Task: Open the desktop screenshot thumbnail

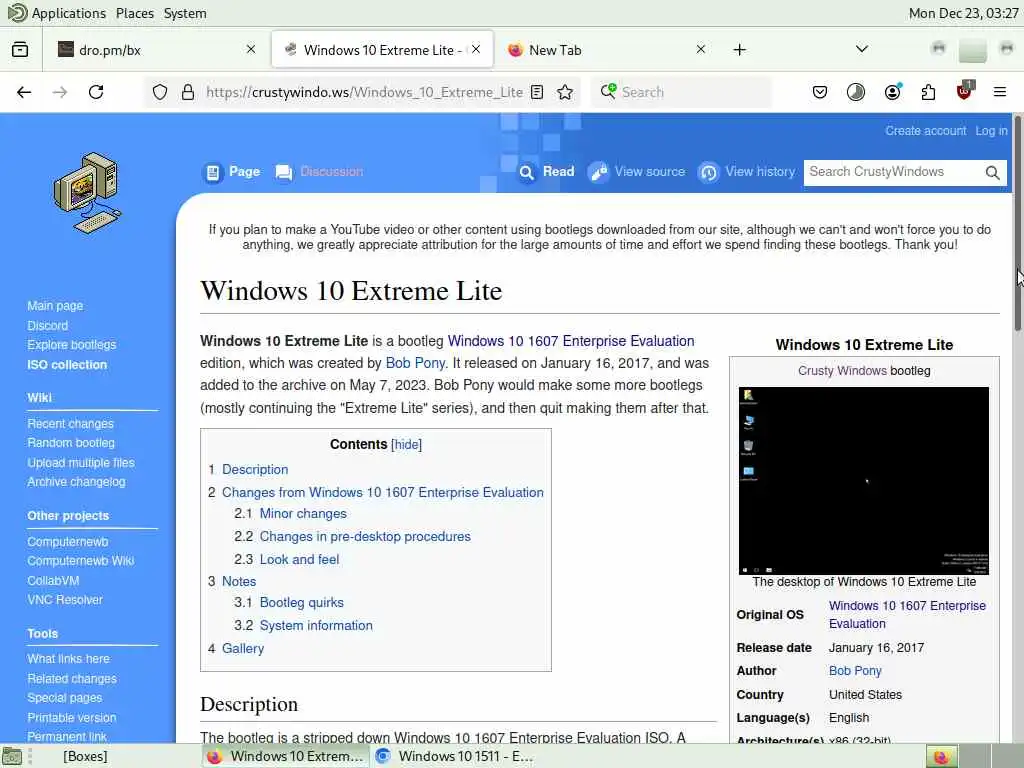Action: [863, 481]
